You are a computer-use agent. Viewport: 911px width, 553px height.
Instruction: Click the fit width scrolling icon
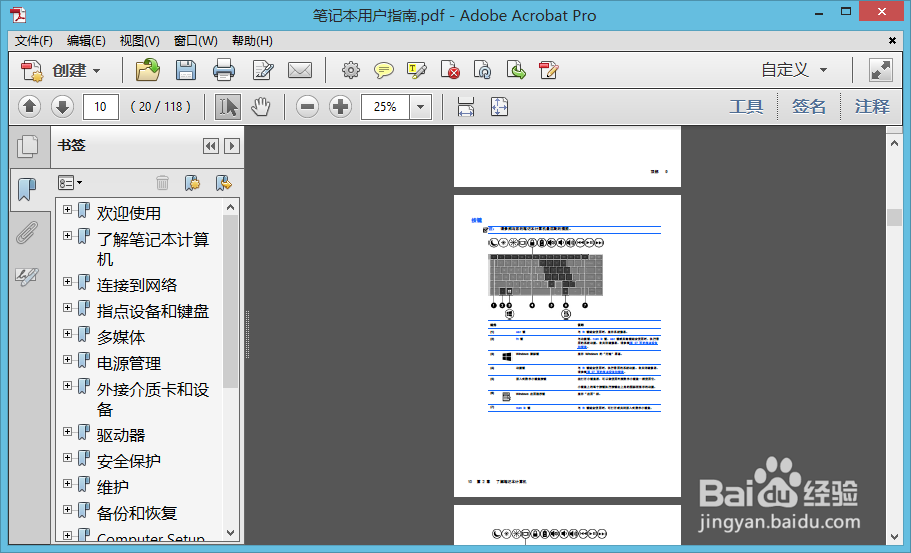[x=466, y=107]
